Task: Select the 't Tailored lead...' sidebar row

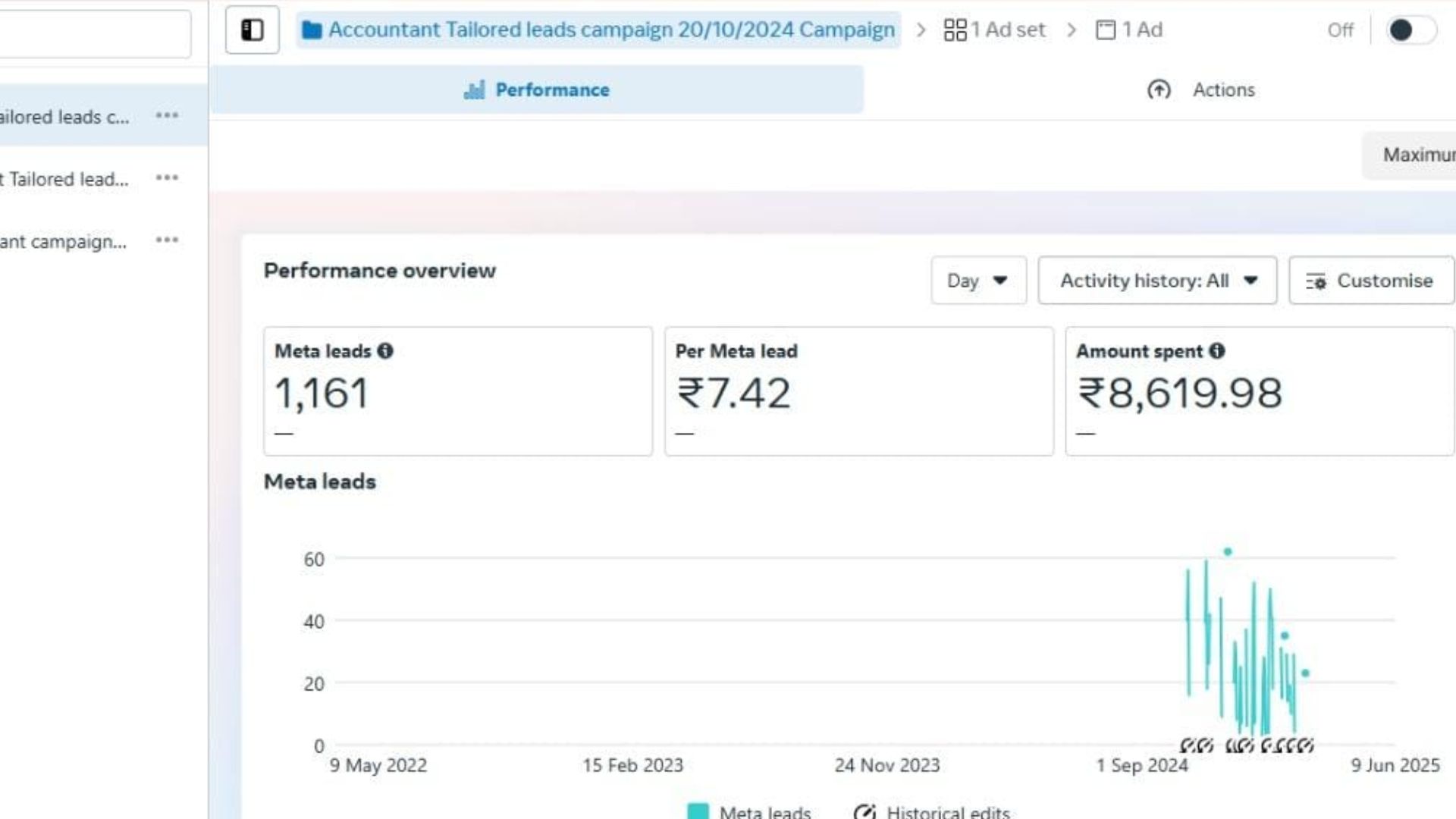Action: coord(104,177)
